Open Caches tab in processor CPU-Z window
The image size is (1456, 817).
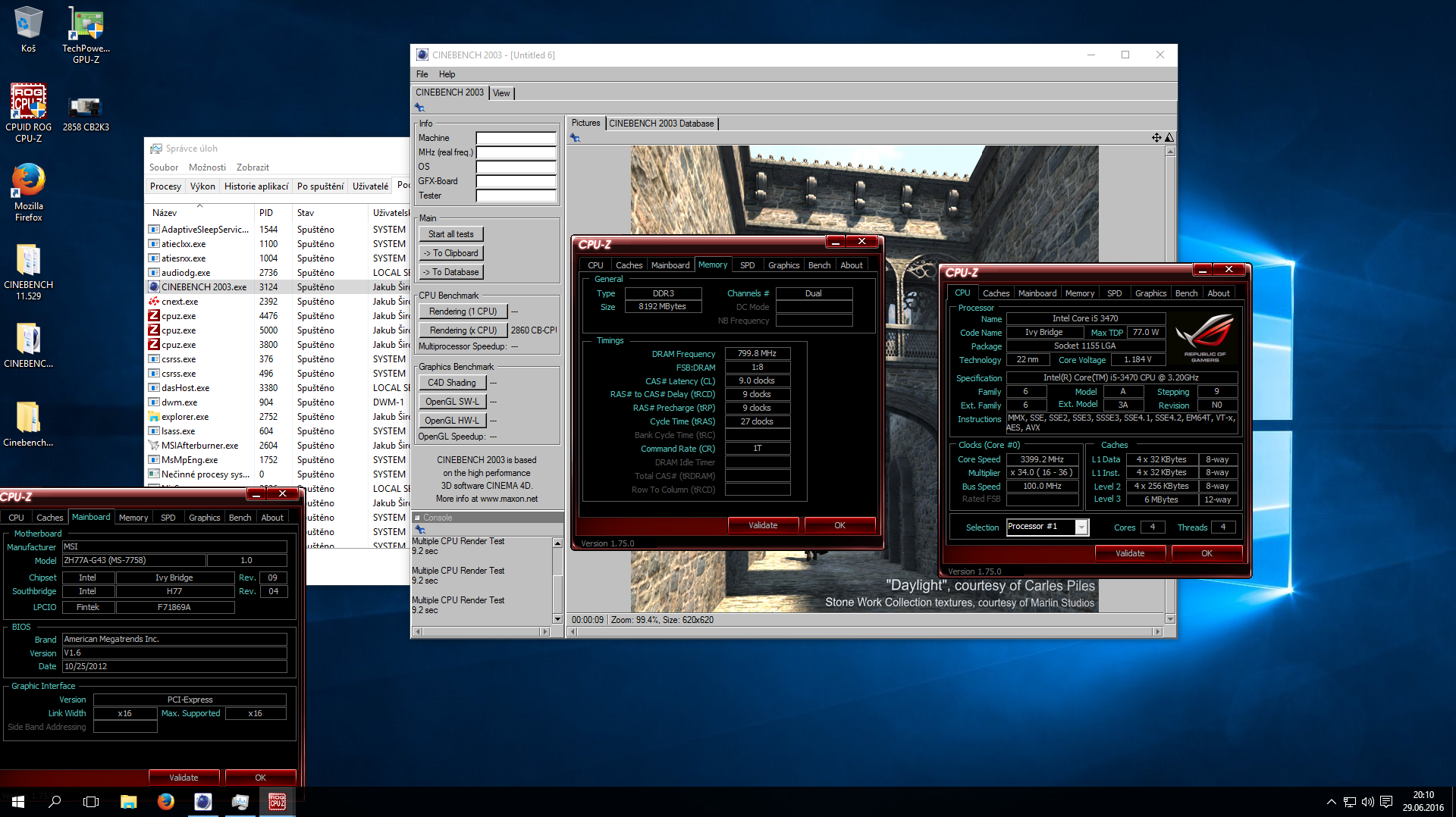click(996, 293)
